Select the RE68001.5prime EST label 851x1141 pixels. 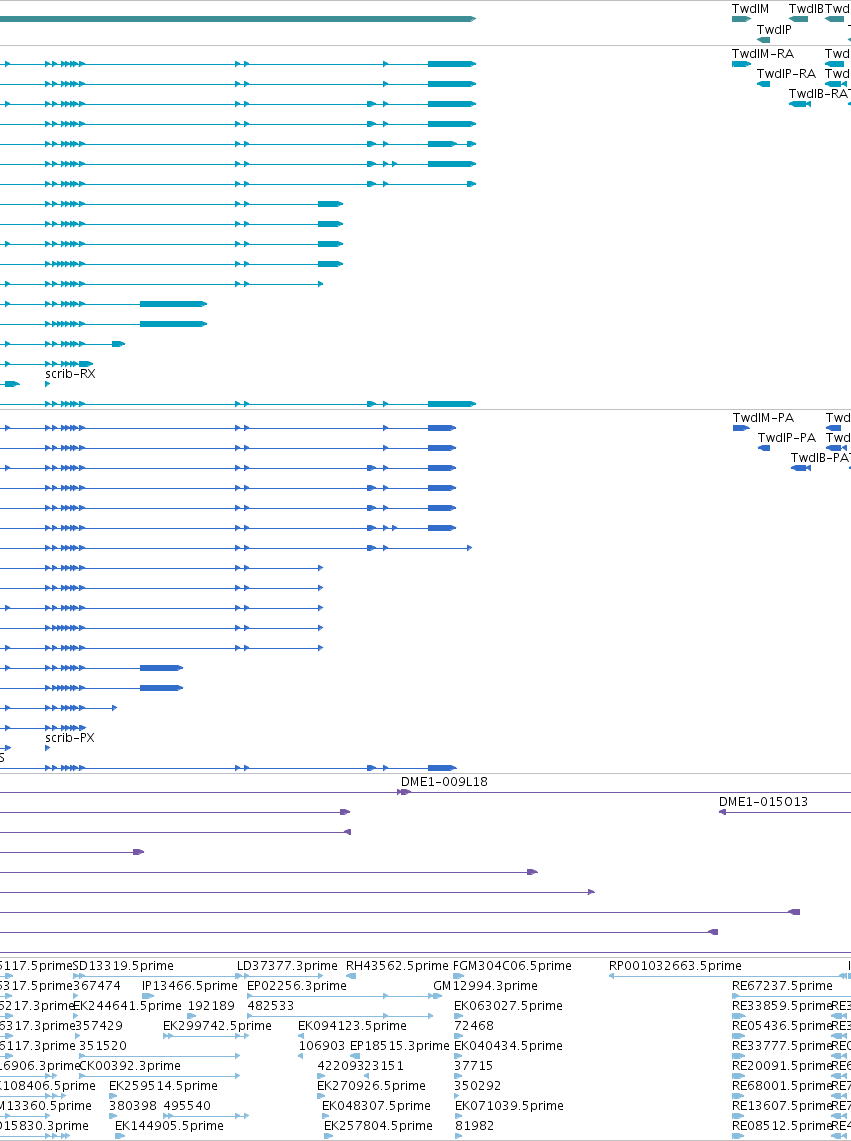point(781,1085)
